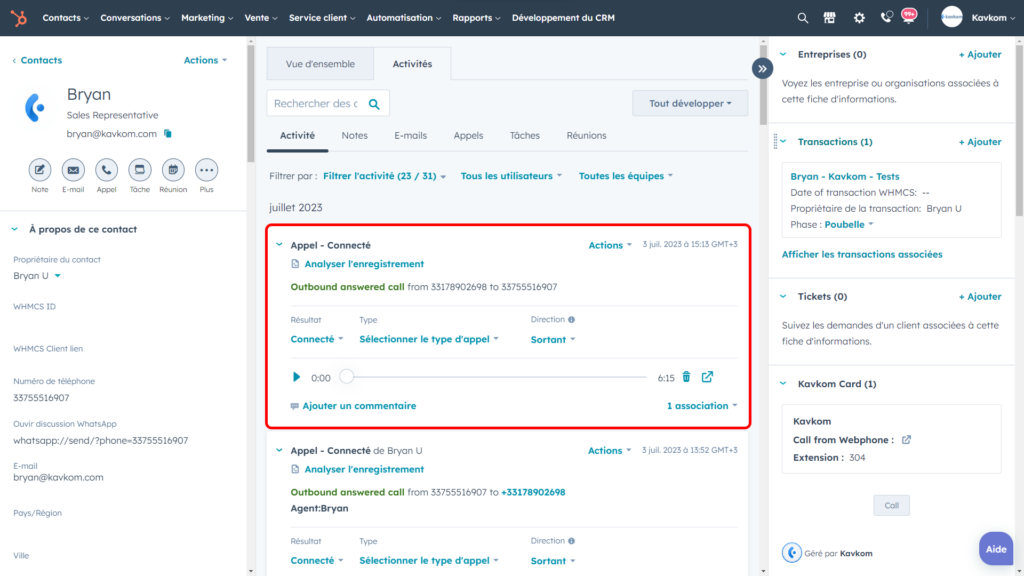
Task: Delete the call recording via trash icon
Action: [685, 378]
